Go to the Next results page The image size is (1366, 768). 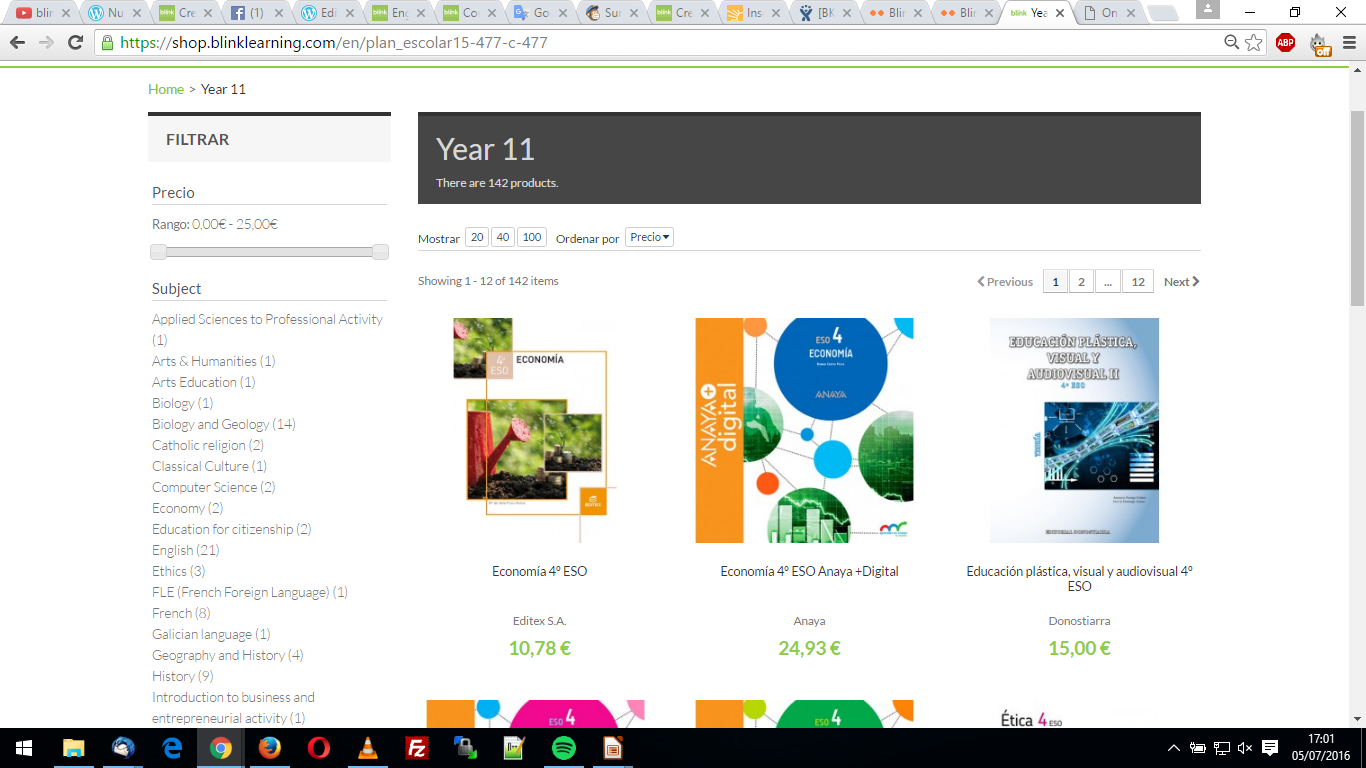tap(1181, 282)
